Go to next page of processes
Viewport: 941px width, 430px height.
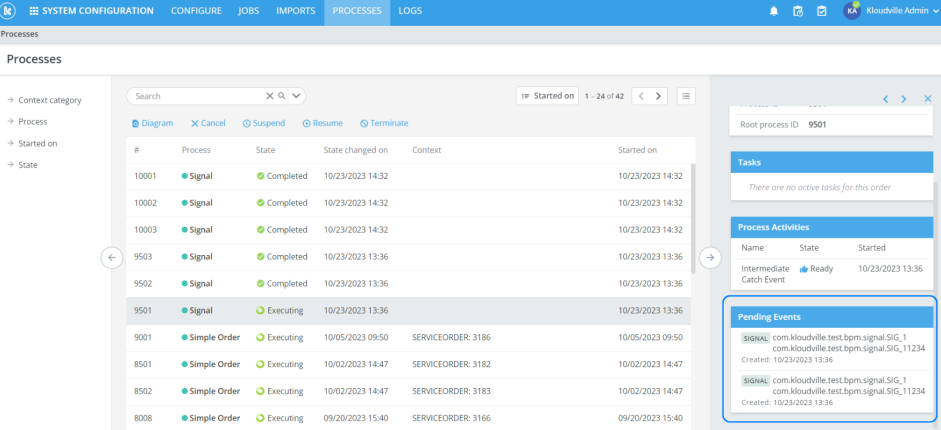(x=658, y=96)
